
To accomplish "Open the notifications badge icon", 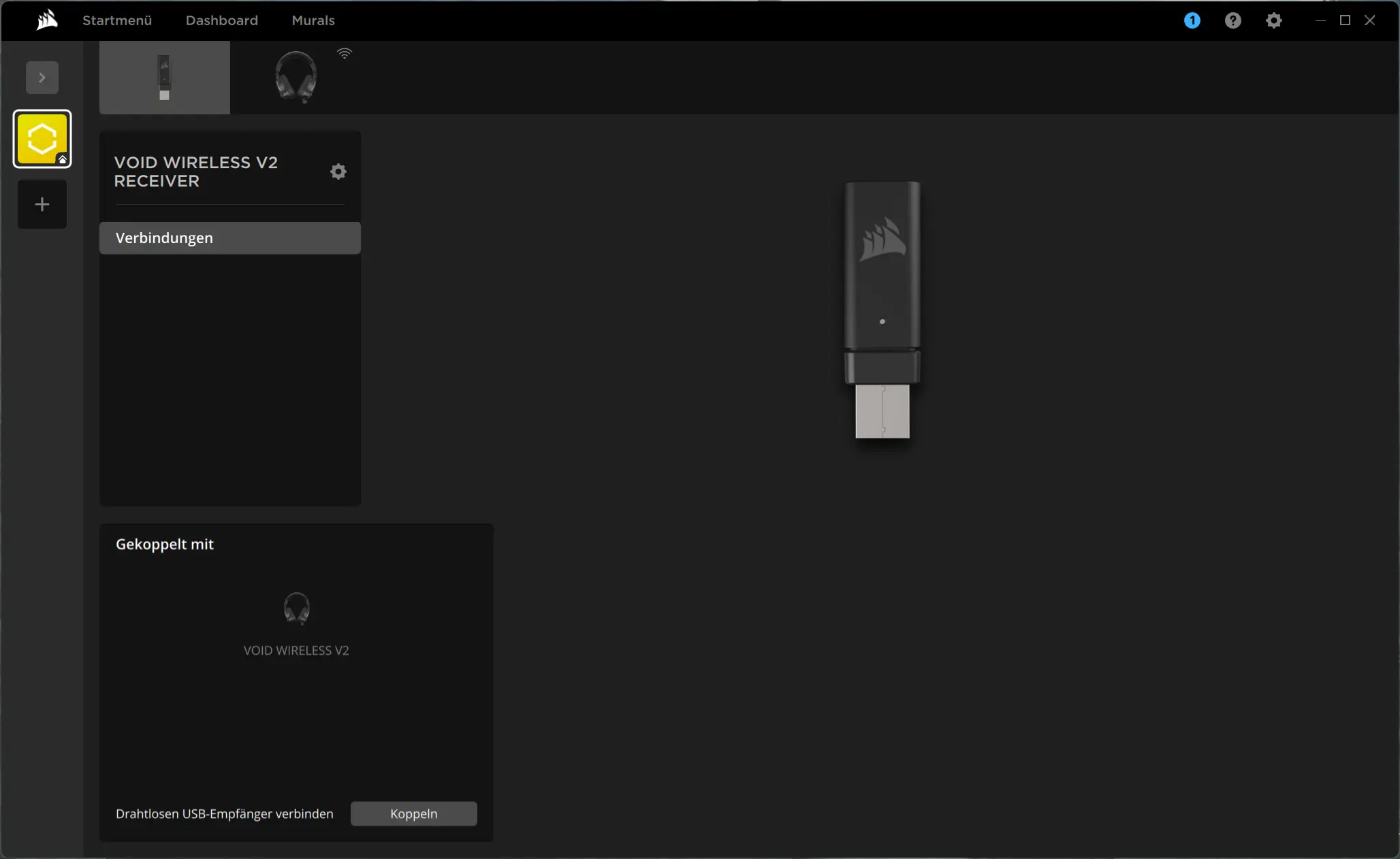I will click(x=1192, y=20).
